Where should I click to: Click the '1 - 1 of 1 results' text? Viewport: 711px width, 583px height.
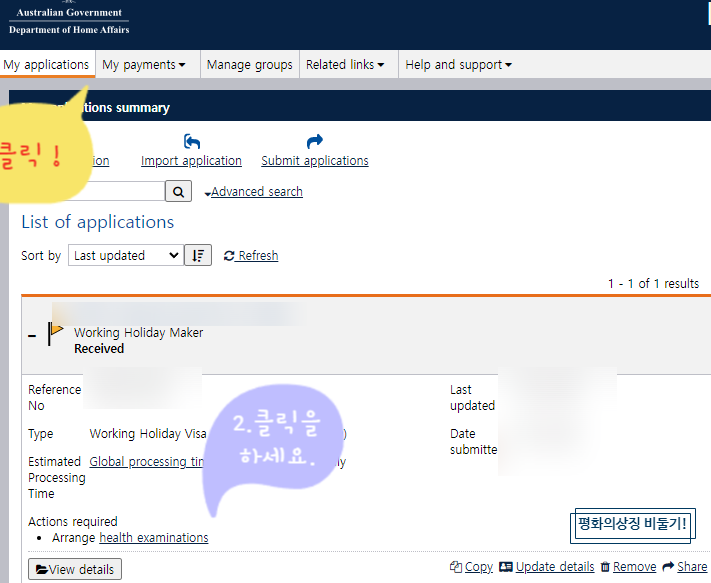(x=653, y=284)
